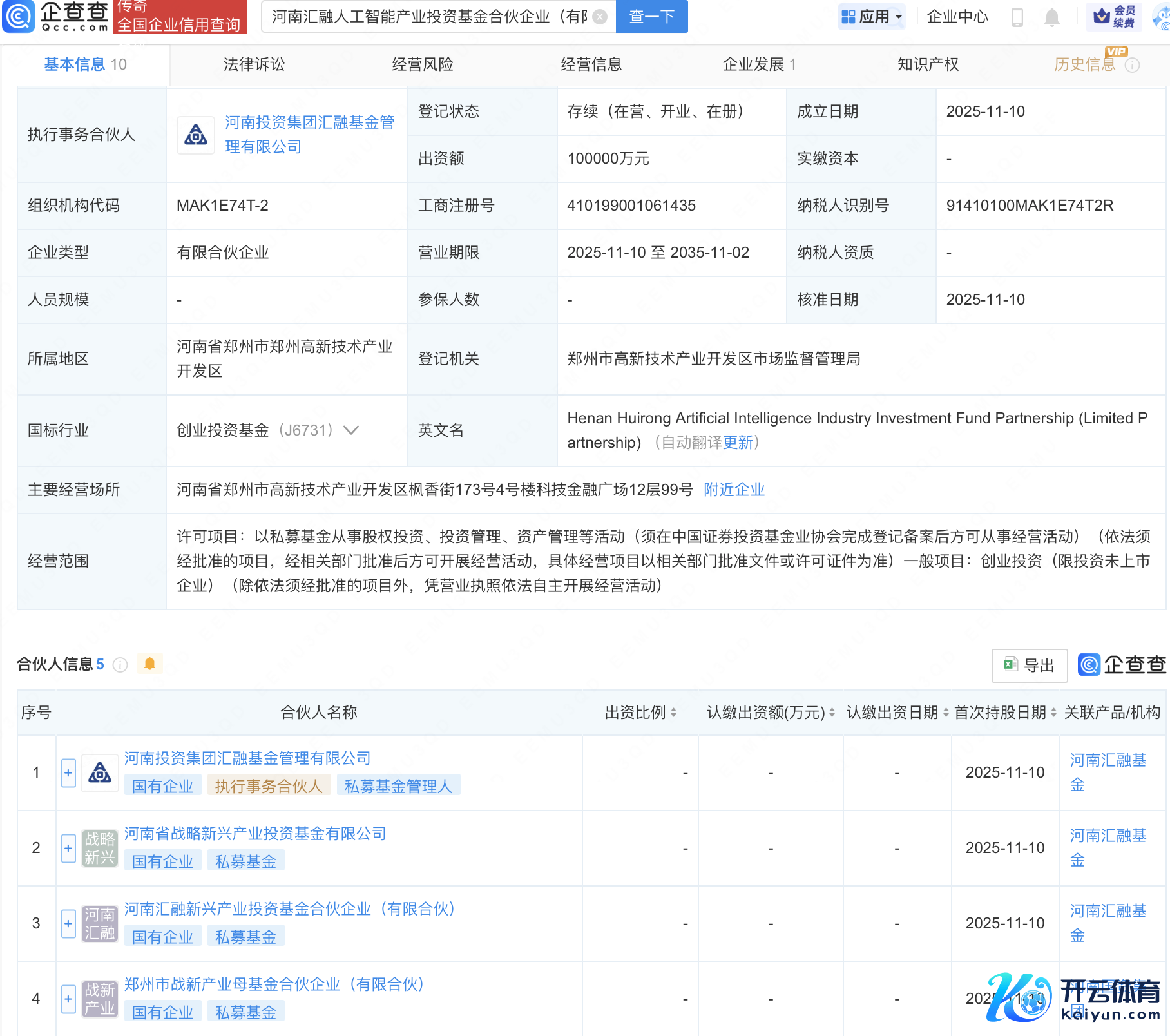Open notifications bell in top bar

click(x=1051, y=17)
